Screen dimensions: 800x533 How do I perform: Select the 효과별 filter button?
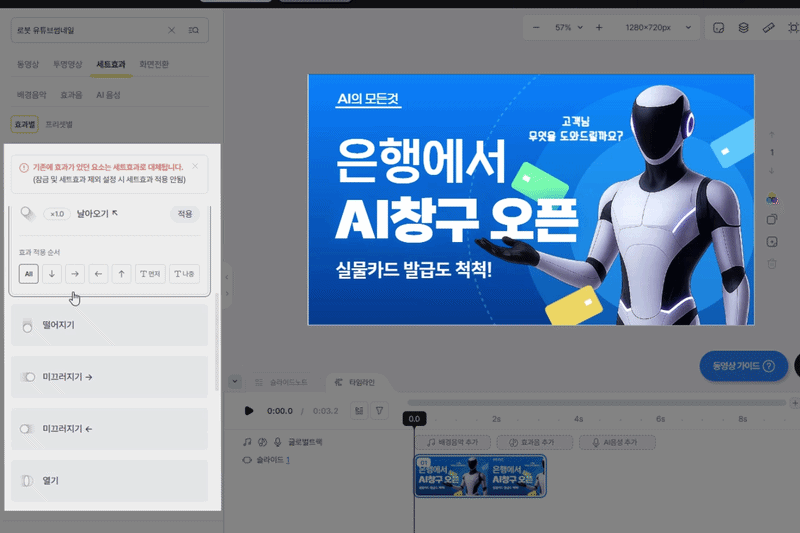[x=24, y=124]
